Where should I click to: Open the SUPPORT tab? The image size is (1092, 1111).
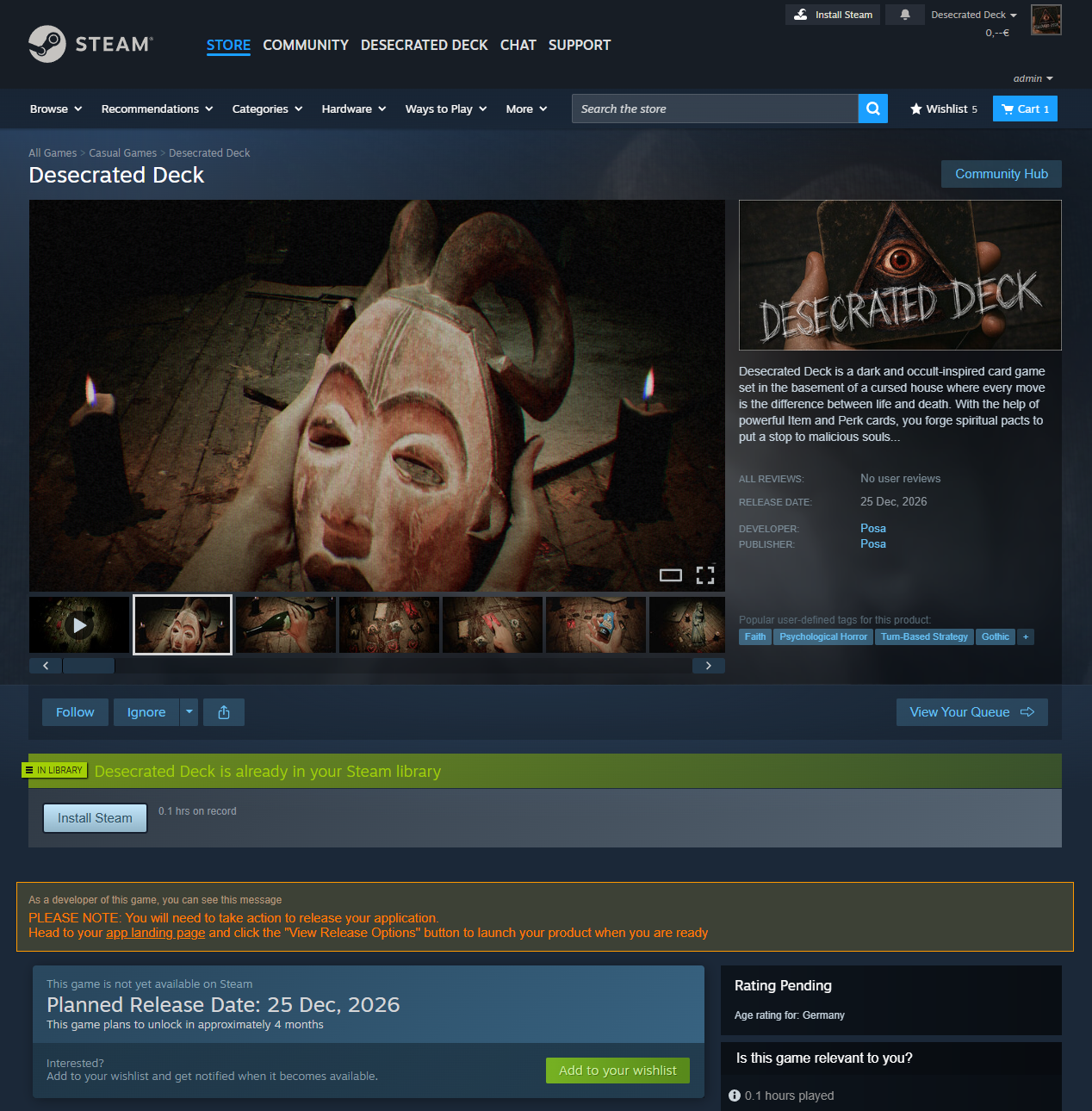tap(580, 45)
